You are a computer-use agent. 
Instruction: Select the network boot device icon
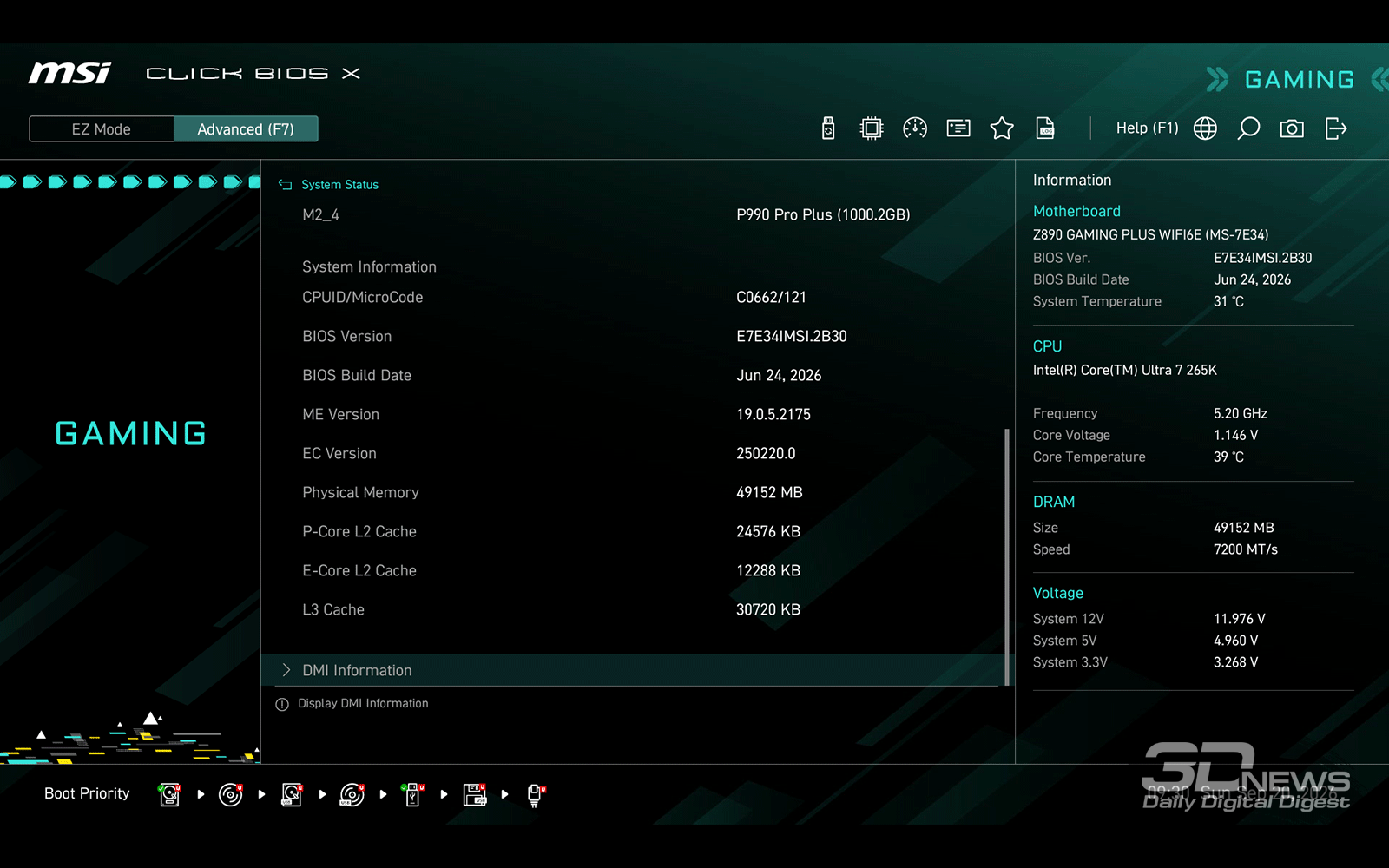[536, 794]
